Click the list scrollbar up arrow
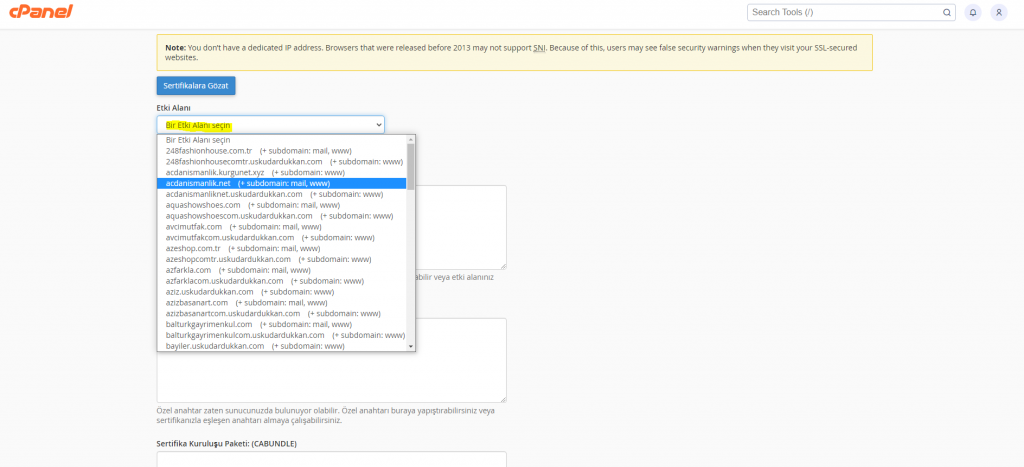Image resolution: width=1024 pixels, height=467 pixels. point(411,139)
